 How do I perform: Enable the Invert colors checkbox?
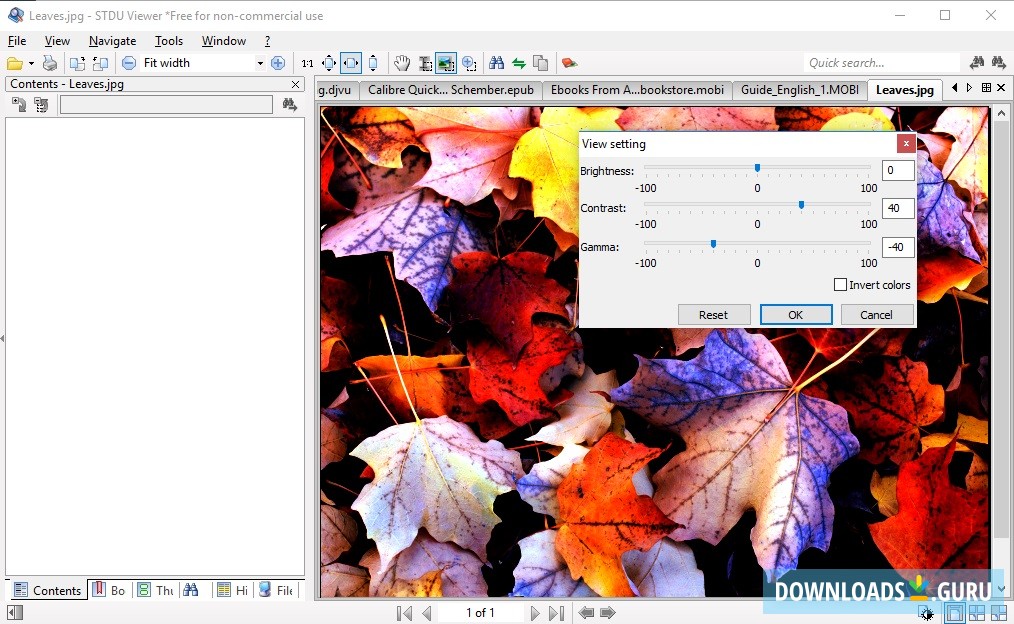[841, 284]
